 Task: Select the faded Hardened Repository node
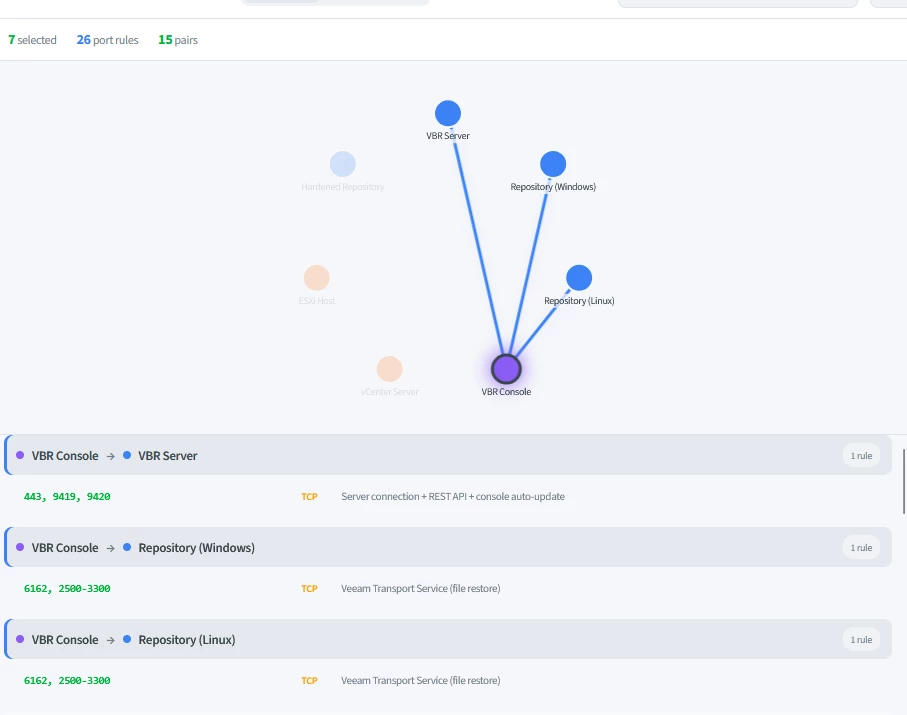[x=342, y=164]
